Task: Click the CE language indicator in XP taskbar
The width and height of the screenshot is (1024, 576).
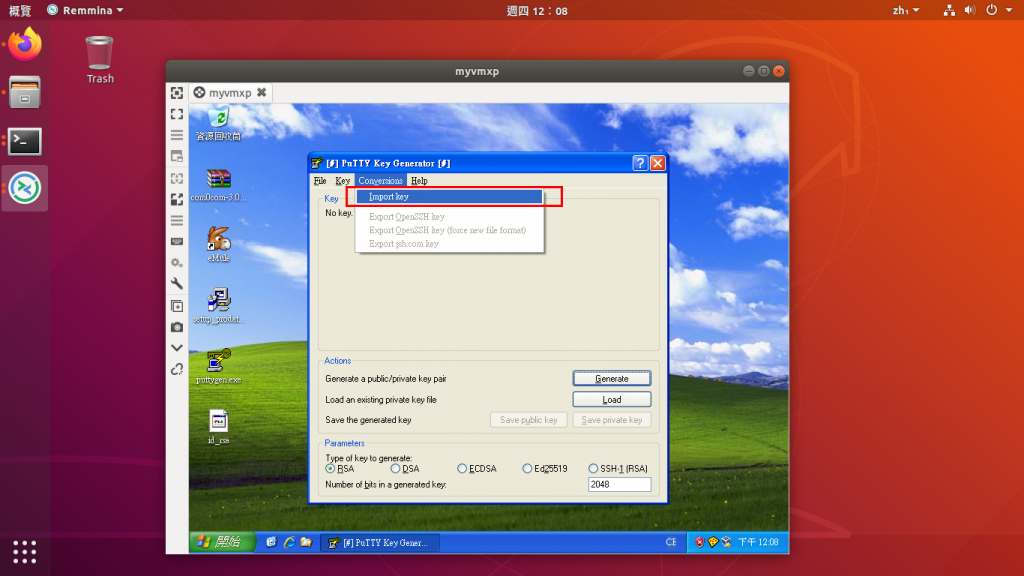Action: point(671,543)
